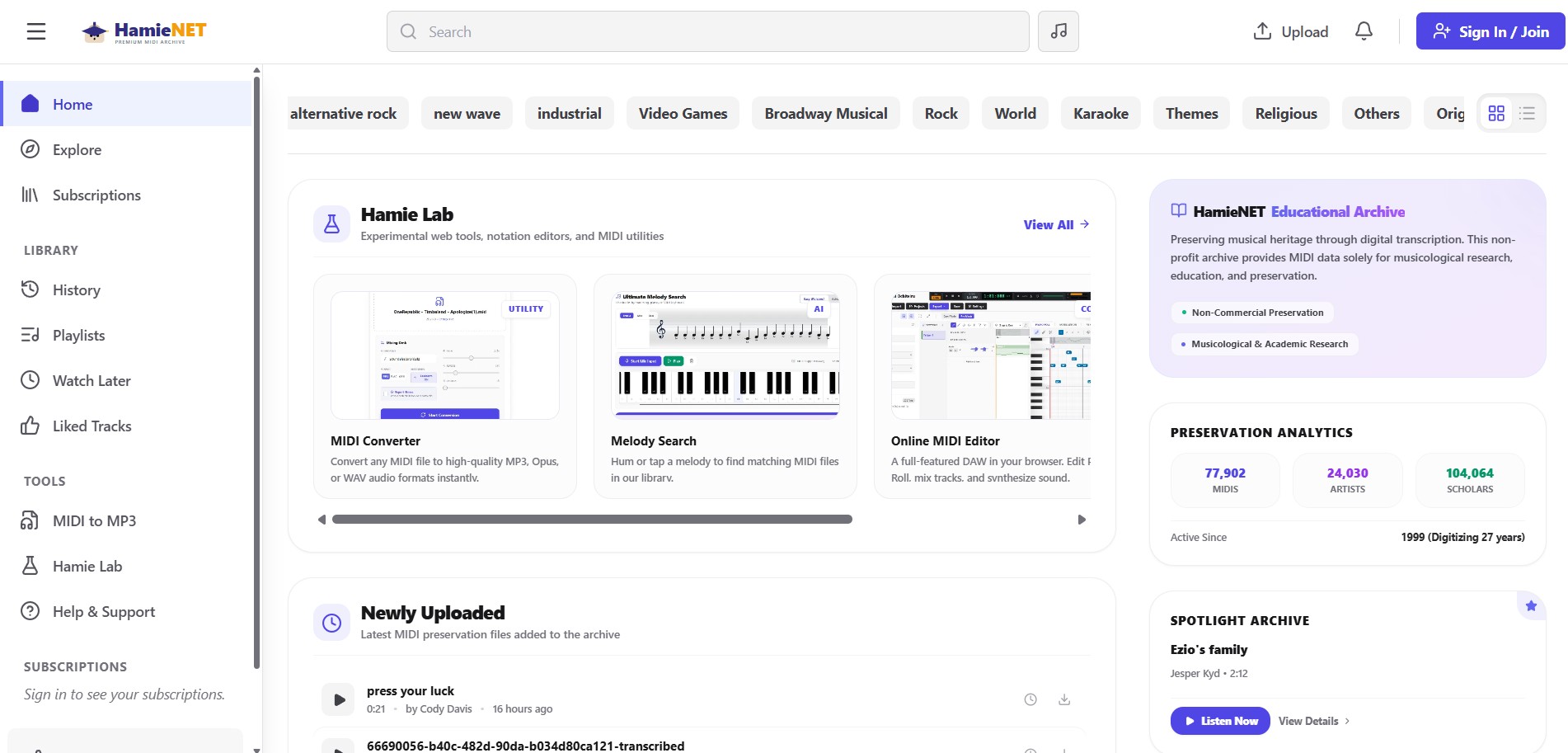
Task: Click the MIDI to MP3 icon
Action: (31, 520)
